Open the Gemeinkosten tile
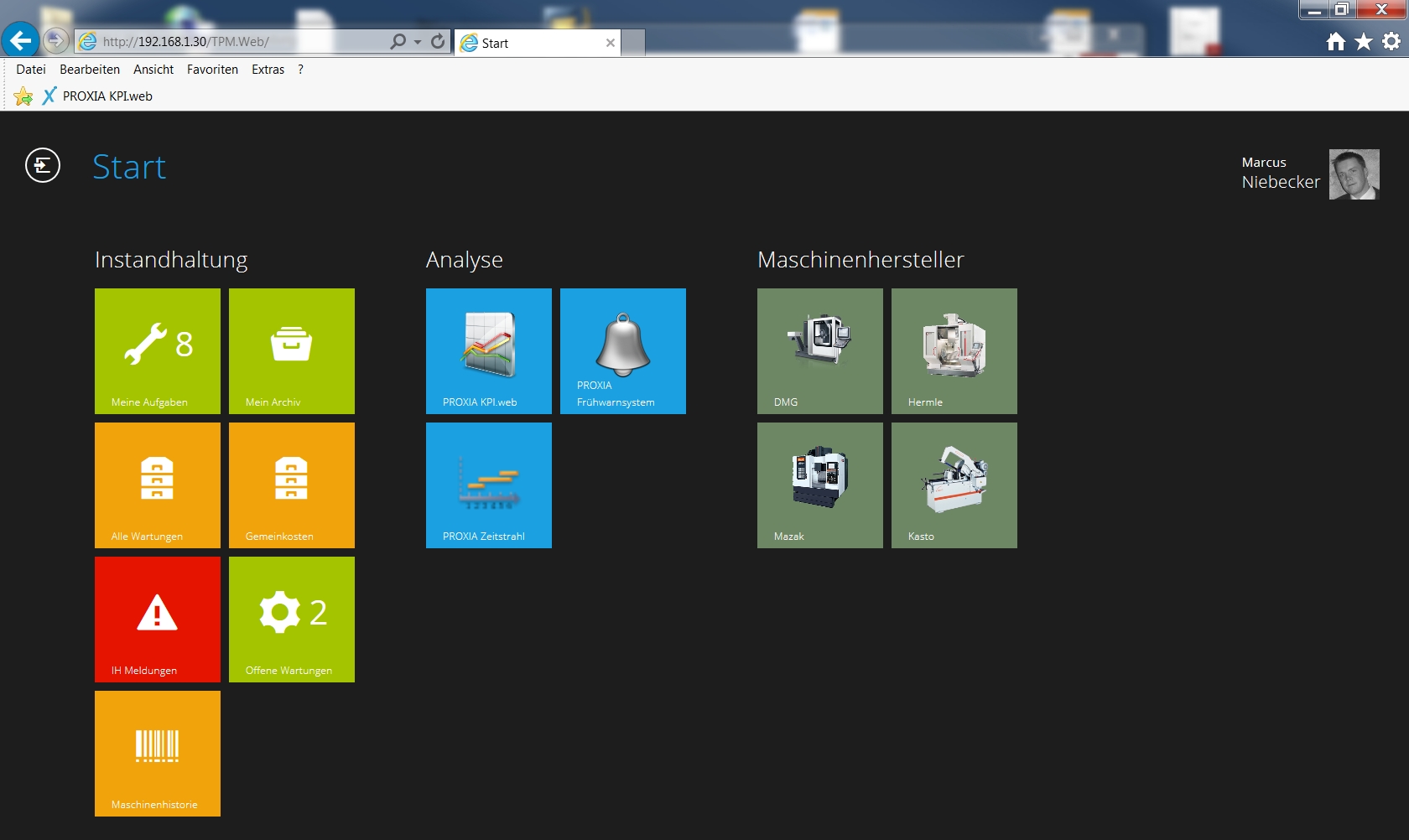1409x840 pixels. pos(292,485)
